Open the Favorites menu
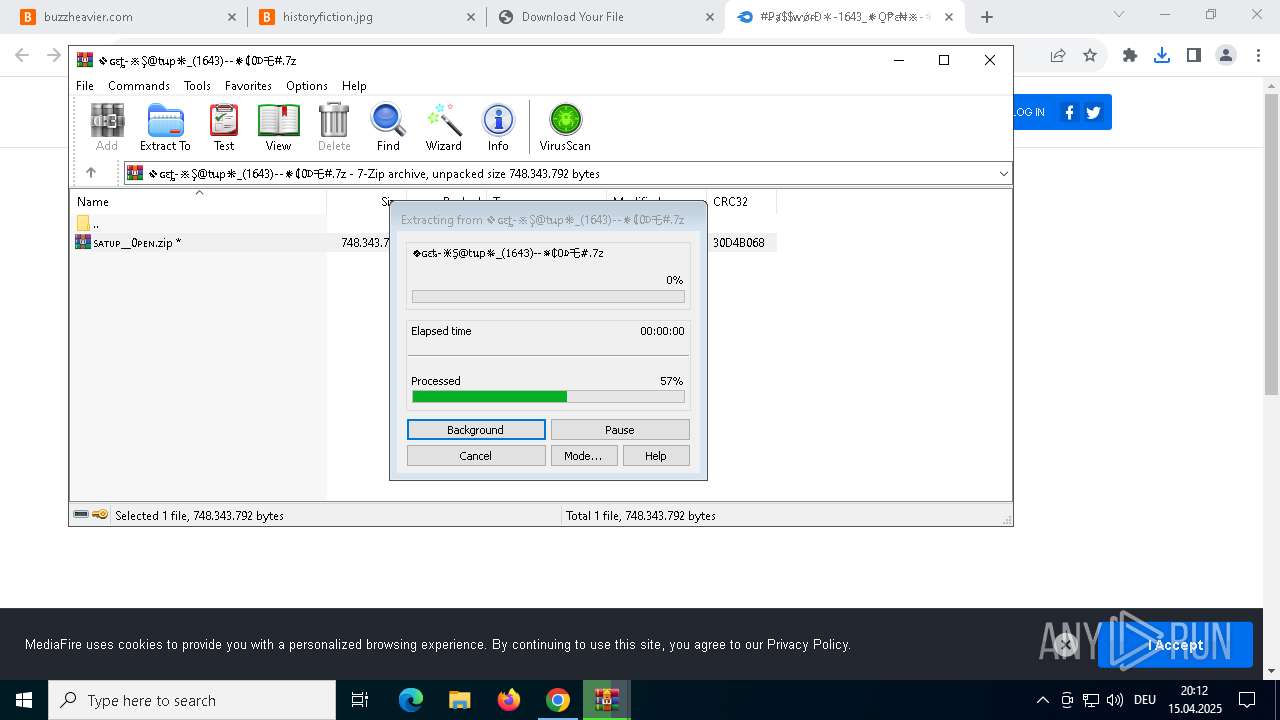 [248, 86]
